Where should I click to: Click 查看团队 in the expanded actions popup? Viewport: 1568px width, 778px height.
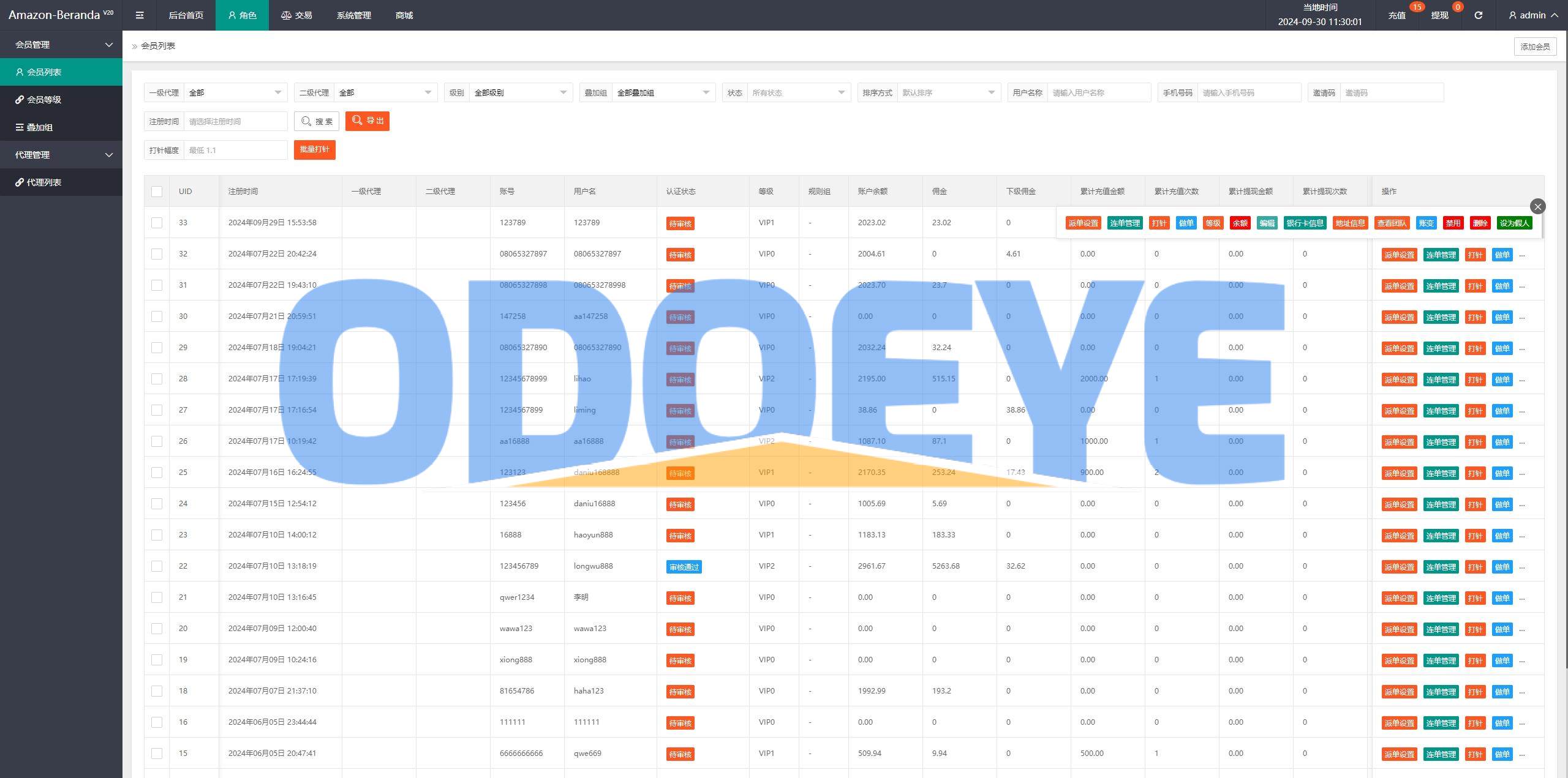pyautogui.click(x=1392, y=223)
